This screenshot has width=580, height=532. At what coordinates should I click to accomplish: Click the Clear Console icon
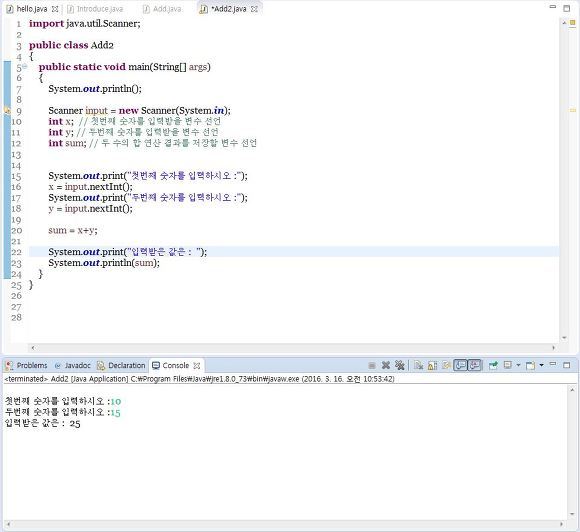[x=418, y=366]
